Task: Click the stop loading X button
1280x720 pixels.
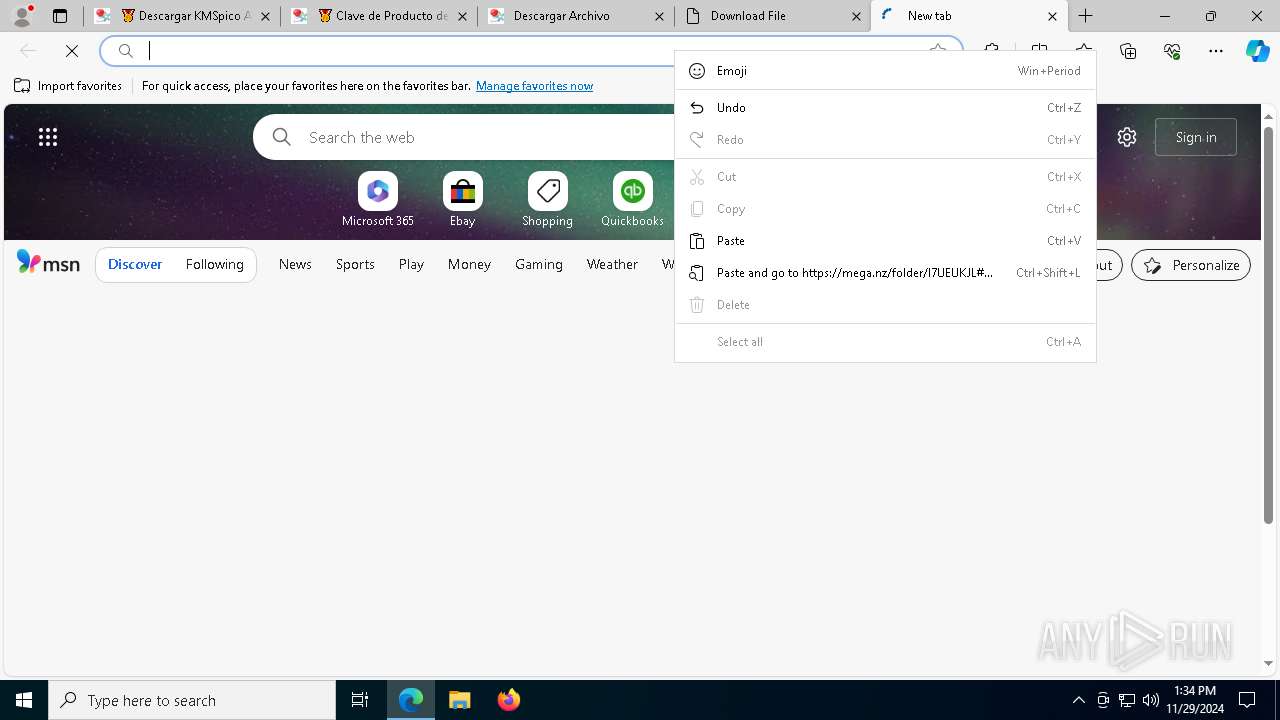Action: [72, 51]
